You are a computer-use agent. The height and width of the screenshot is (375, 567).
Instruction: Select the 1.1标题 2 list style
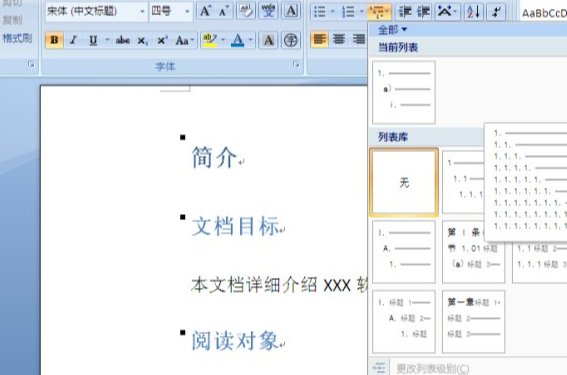pyautogui.click(x=540, y=263)
